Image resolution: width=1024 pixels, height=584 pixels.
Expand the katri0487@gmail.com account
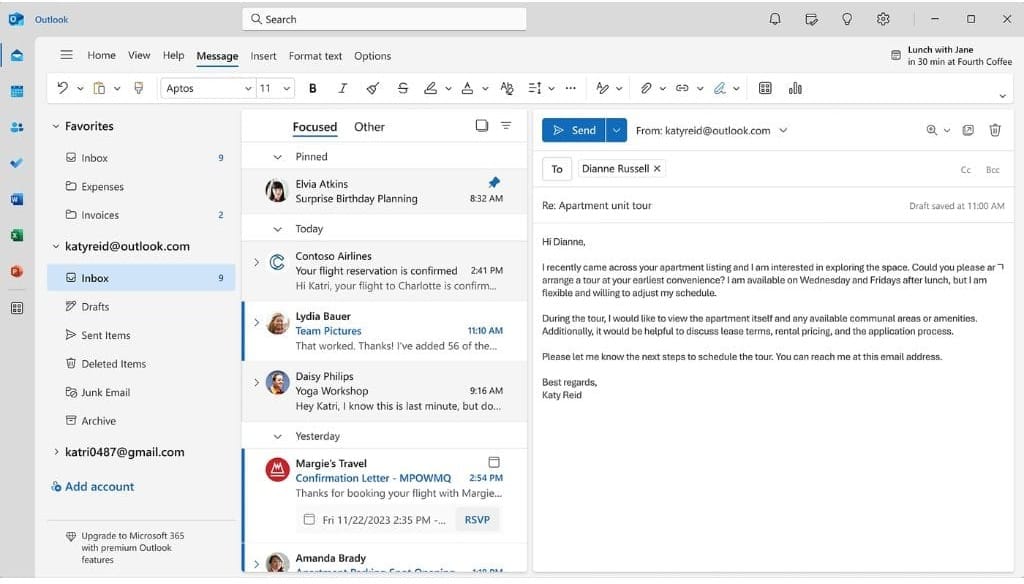56,451
